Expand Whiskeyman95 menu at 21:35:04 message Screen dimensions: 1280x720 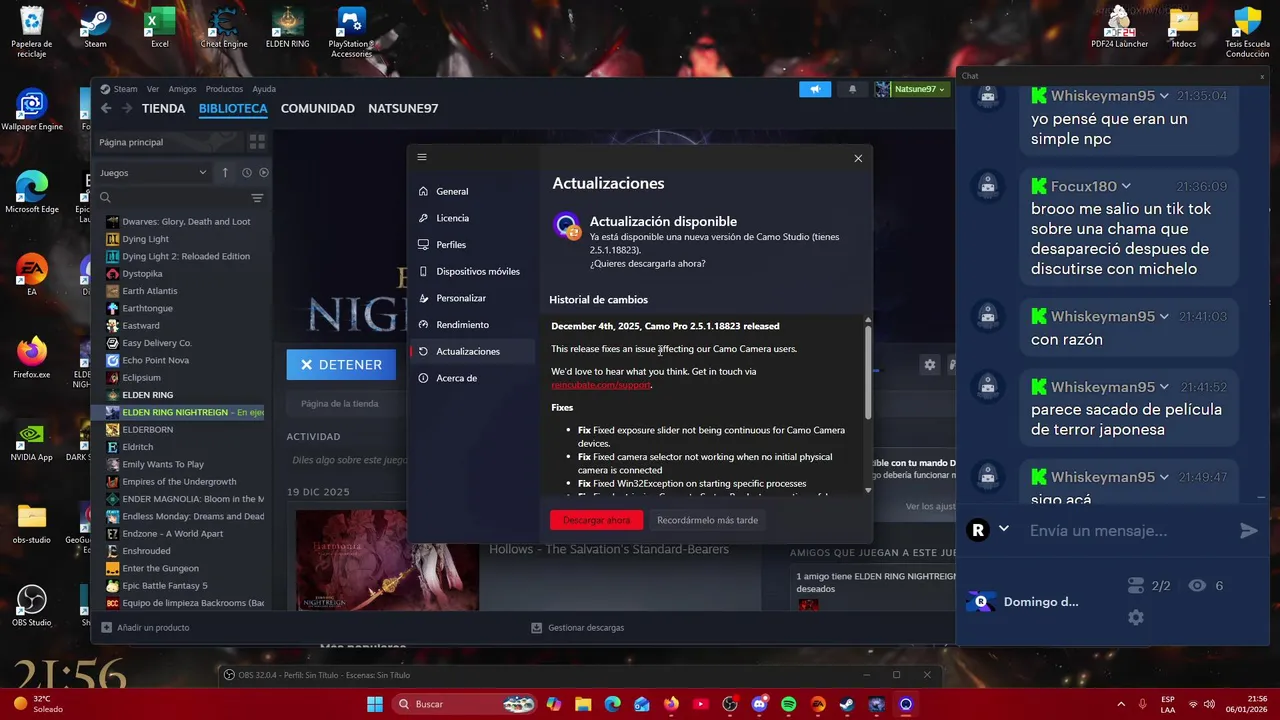point(1164,96)
